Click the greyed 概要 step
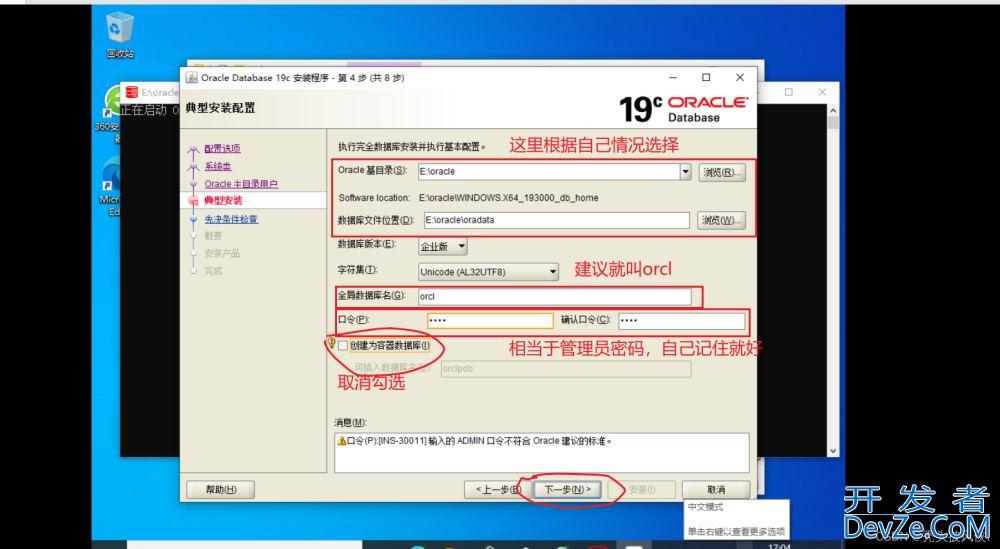 (x=213, y=236)
